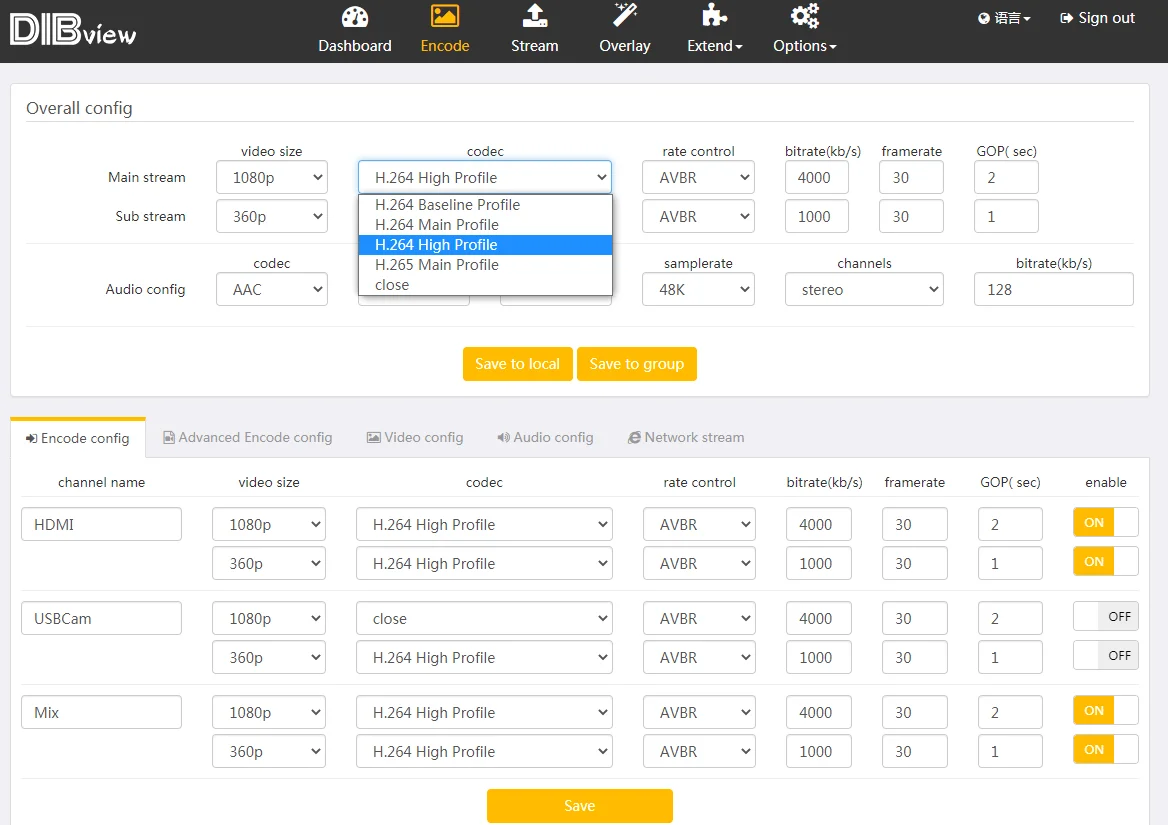
Task: Choose H.264 Main Profile from codec list
Action: point(485,225)
